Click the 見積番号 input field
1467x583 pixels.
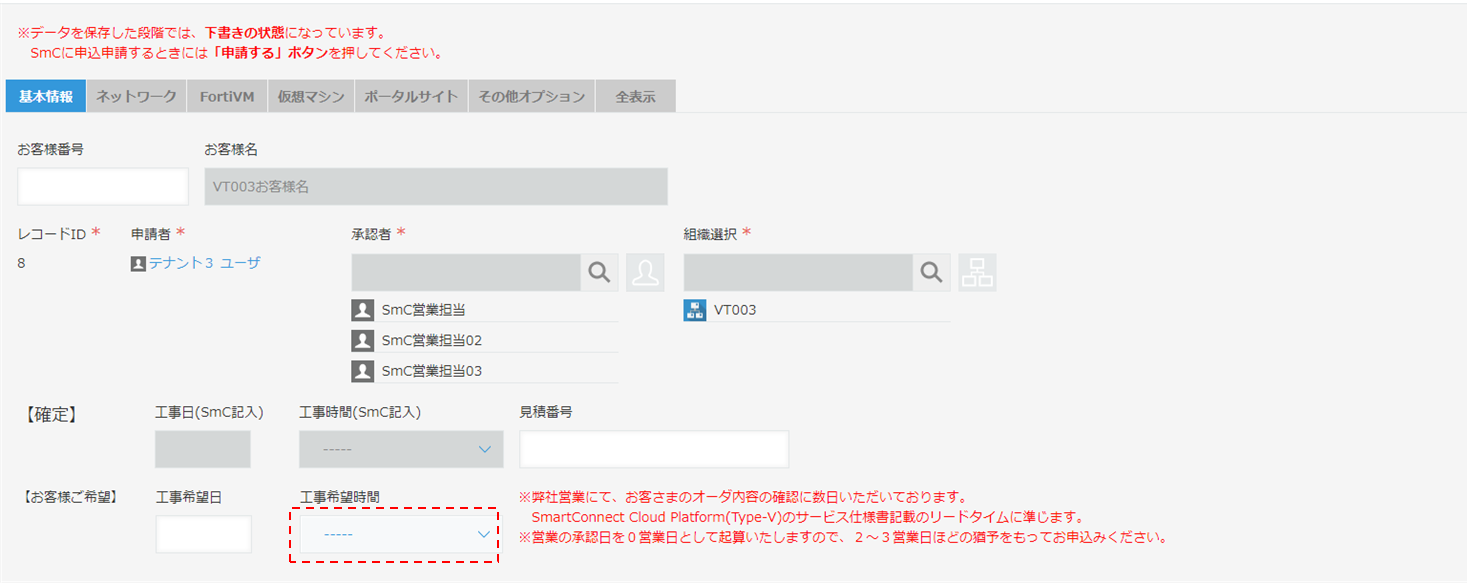point(654,449)
